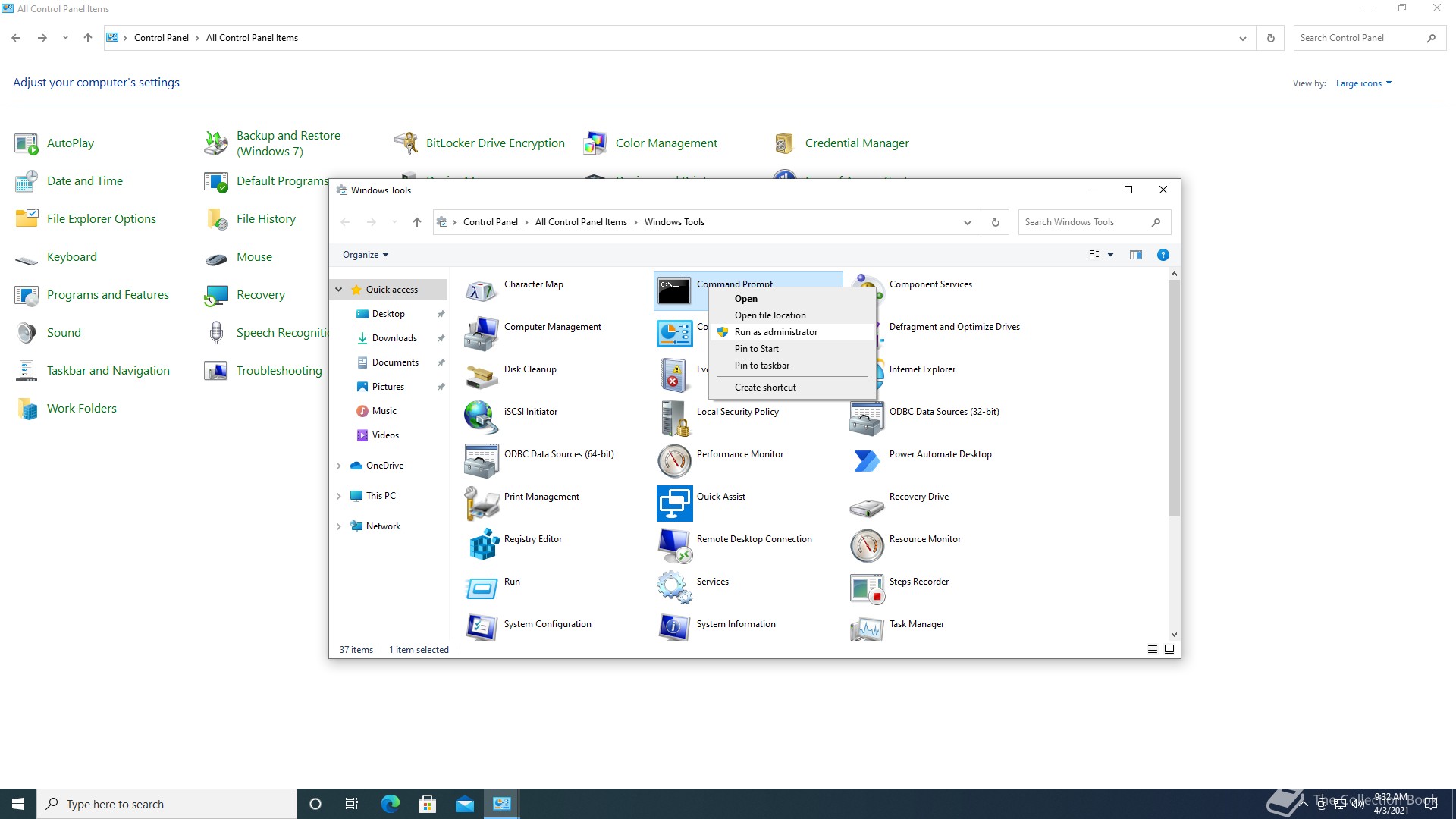Open Local Security Policy icon

674,418
